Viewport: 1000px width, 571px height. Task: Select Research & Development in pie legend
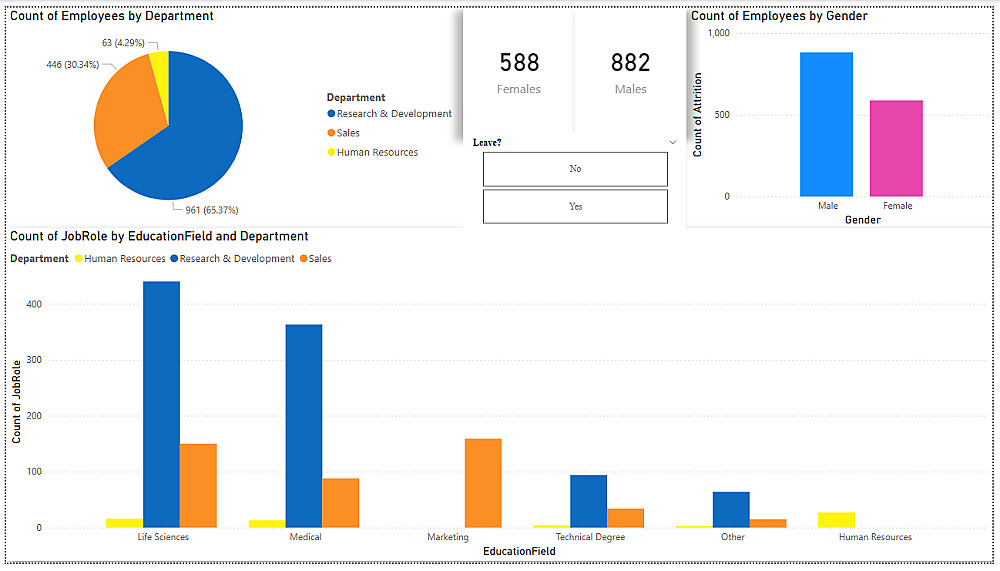(389, 114)
